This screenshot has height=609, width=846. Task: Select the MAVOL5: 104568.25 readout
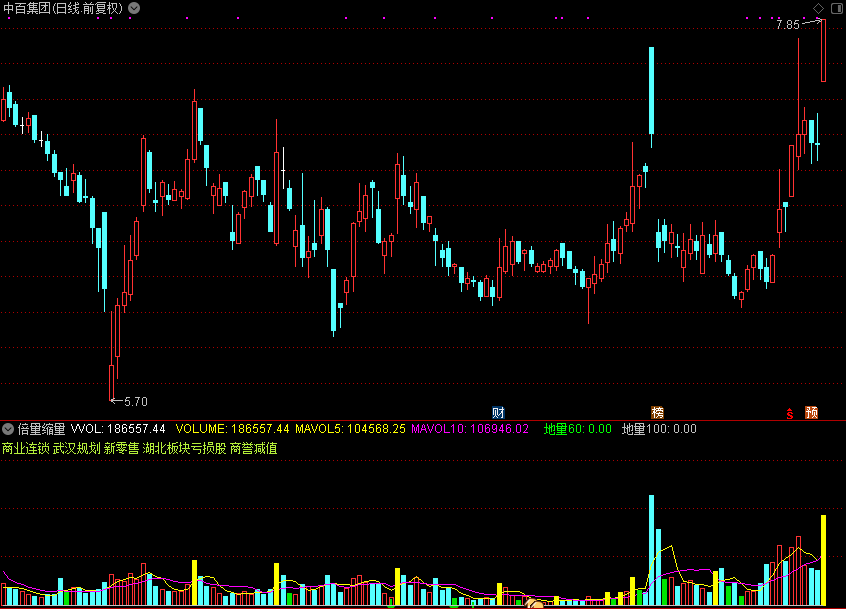coord(350,429)
